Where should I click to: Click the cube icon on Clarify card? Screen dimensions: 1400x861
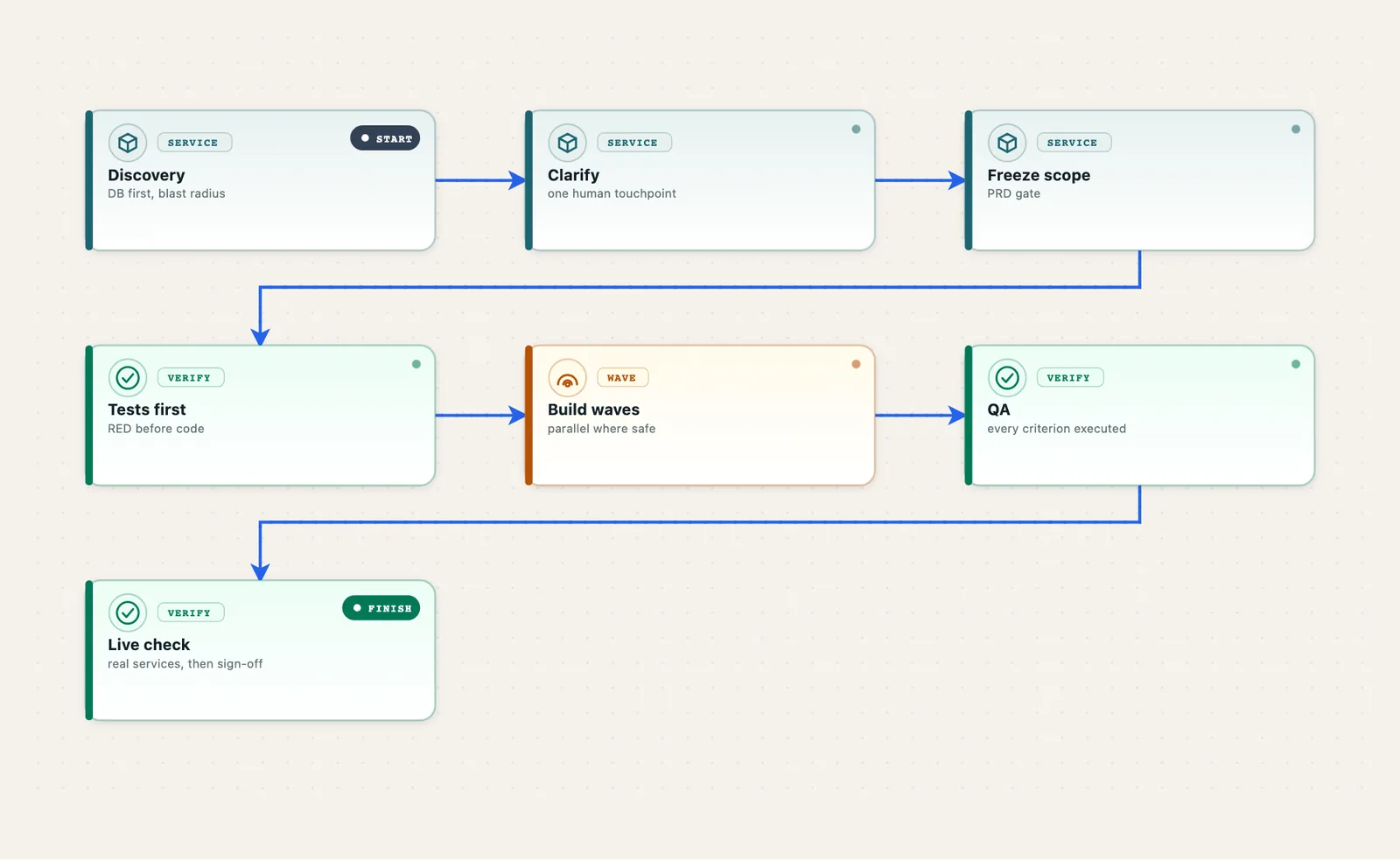[568, 143]
